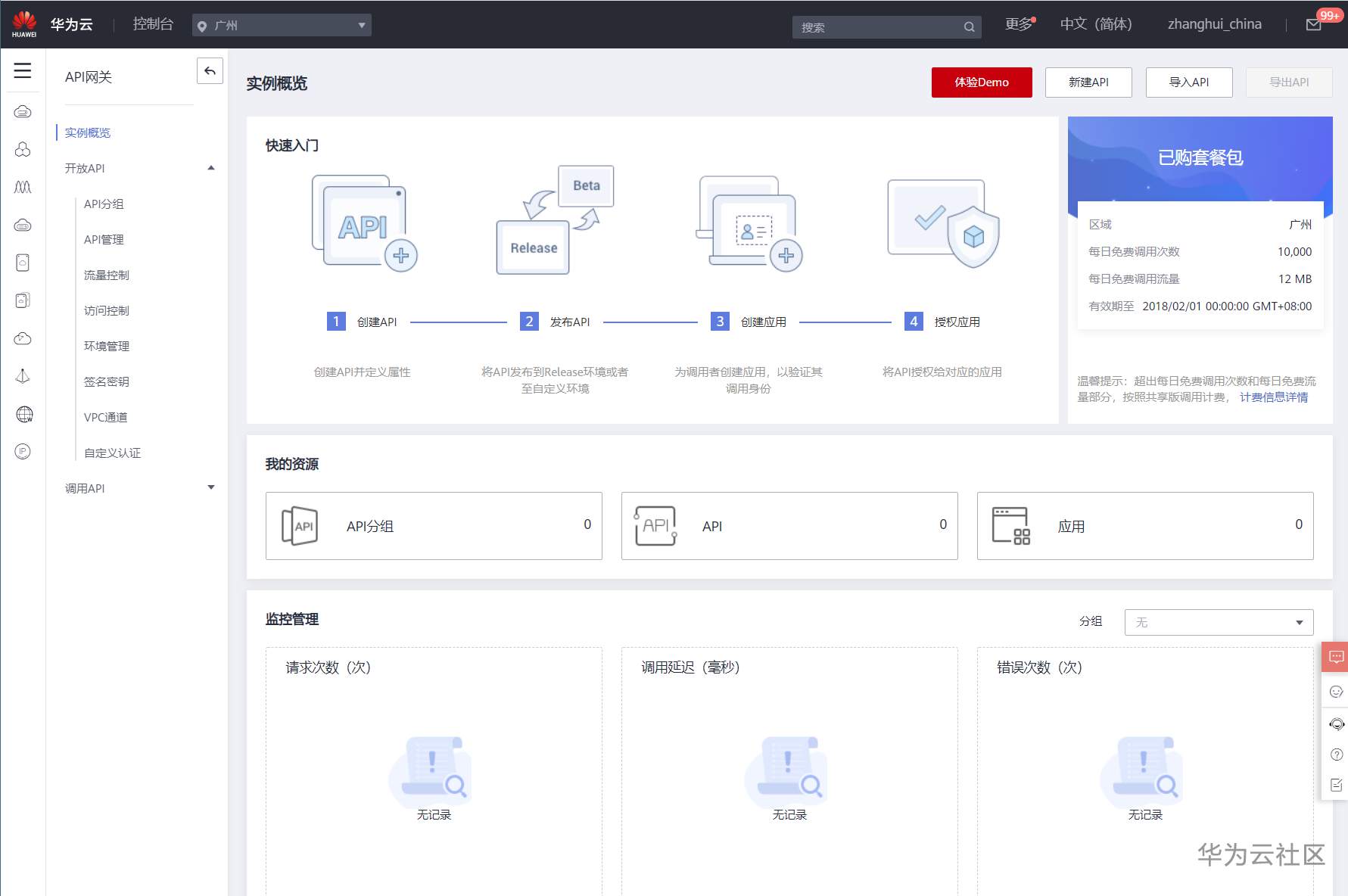Viewport: 1348px width, 896px height.
Task: Open the mail notifications icon with the 99+ badge
Action: 1314,25
